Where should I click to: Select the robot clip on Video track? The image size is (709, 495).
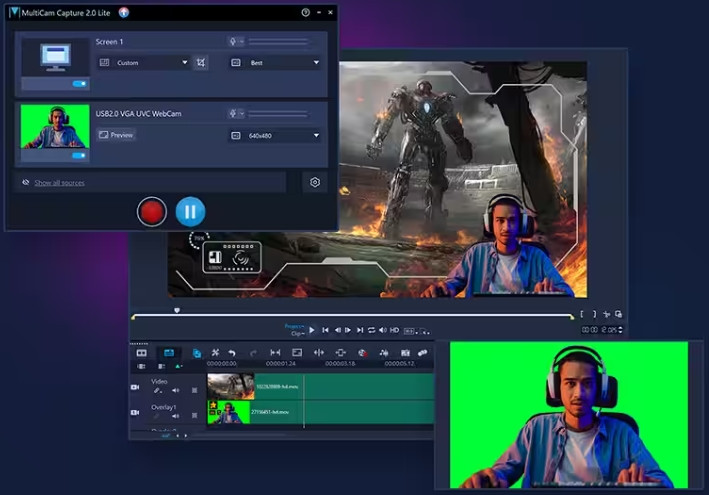pyautogui.click(x=231, y=387)
